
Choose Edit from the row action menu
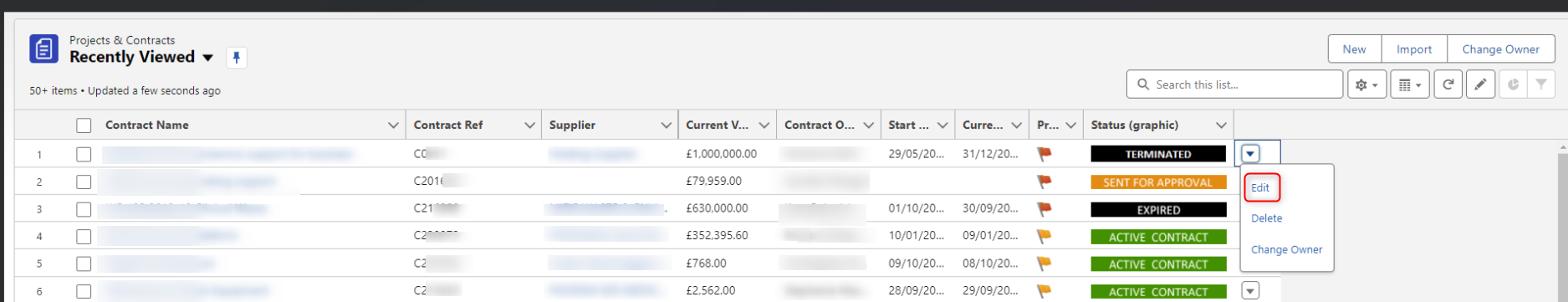click(x=1260, y=187)
